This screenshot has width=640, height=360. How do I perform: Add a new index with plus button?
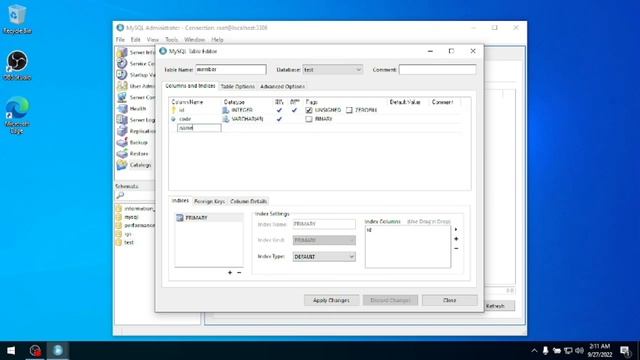(230, 272)
